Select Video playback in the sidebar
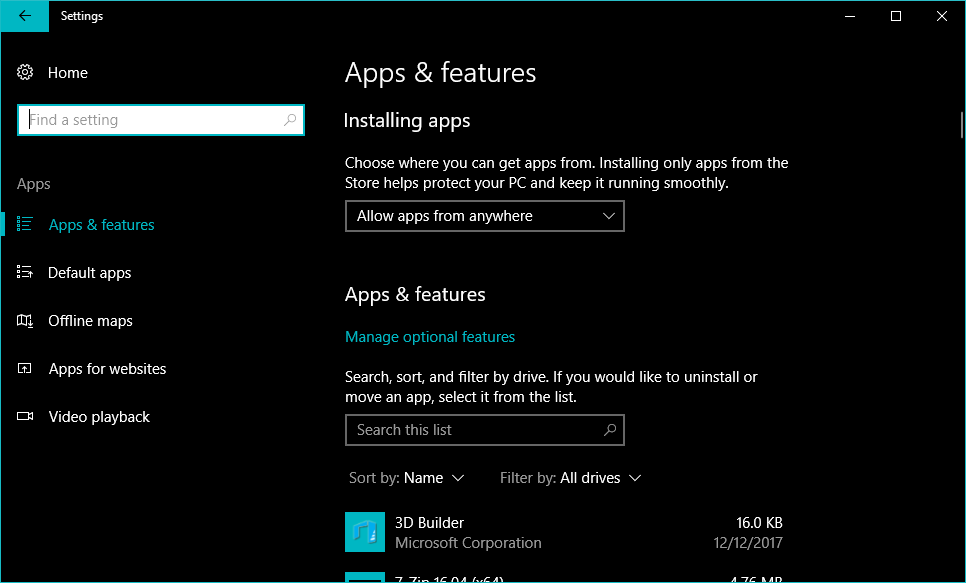The width and height of the screenshot is (966, 583). pos(99,417)
